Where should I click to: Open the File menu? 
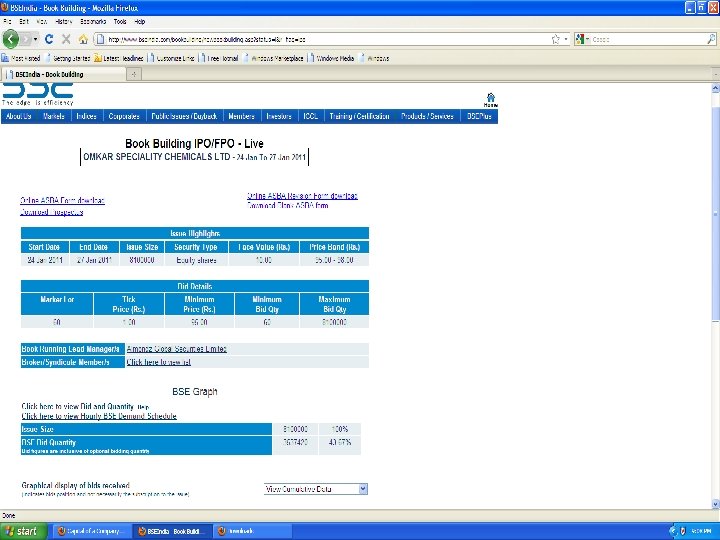7,21
